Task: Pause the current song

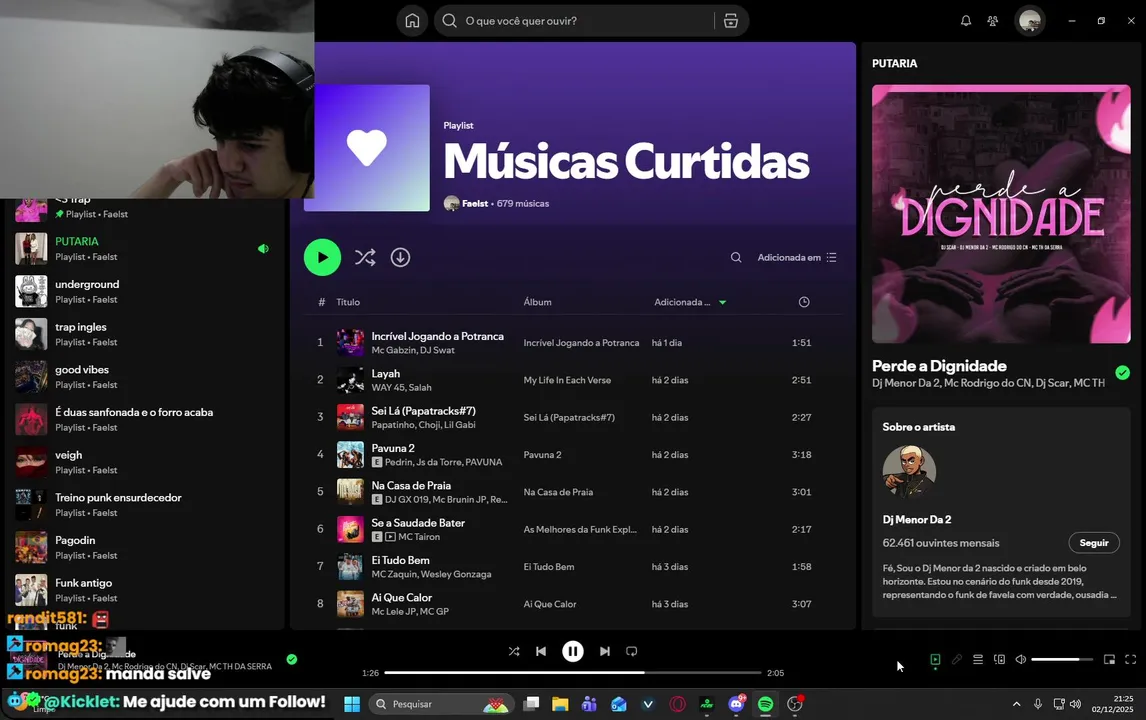Action: tap(573, 651)
